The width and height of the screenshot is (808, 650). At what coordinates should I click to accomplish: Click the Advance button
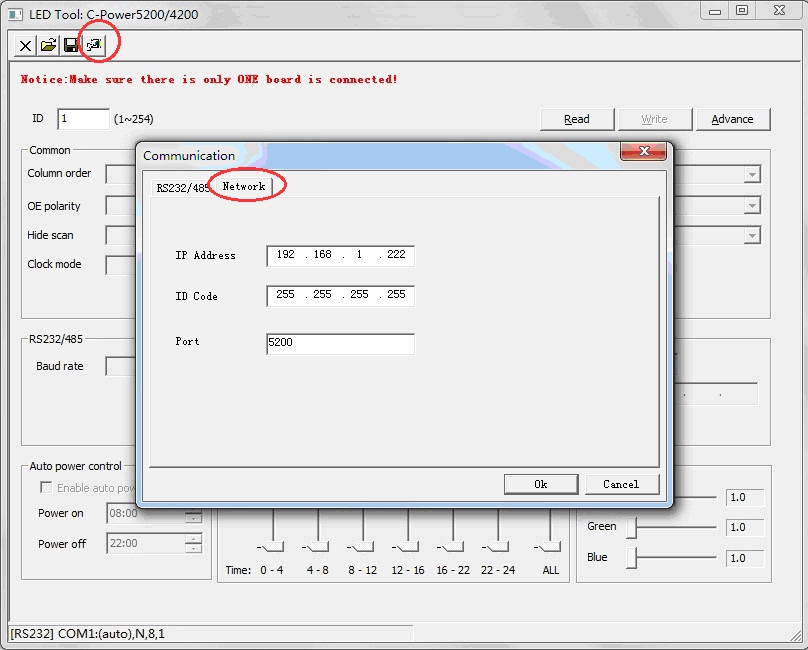732,119
